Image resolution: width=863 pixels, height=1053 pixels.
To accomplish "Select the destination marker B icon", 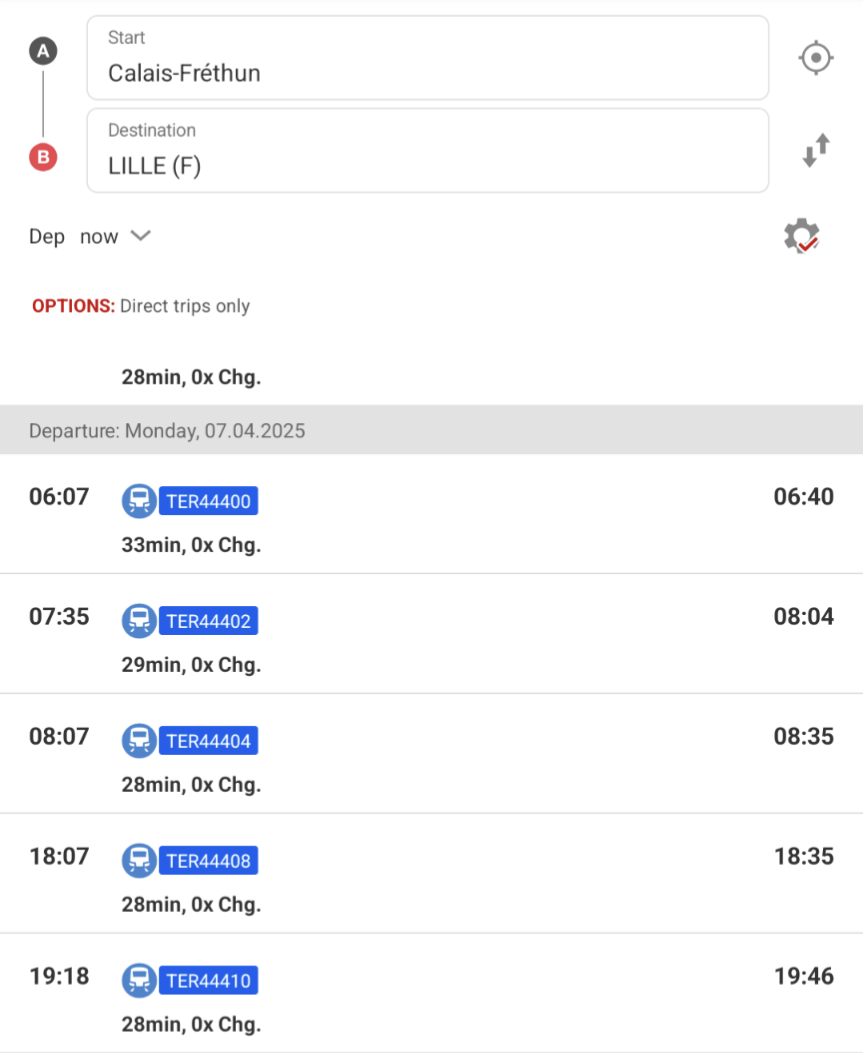I will 43,157.
